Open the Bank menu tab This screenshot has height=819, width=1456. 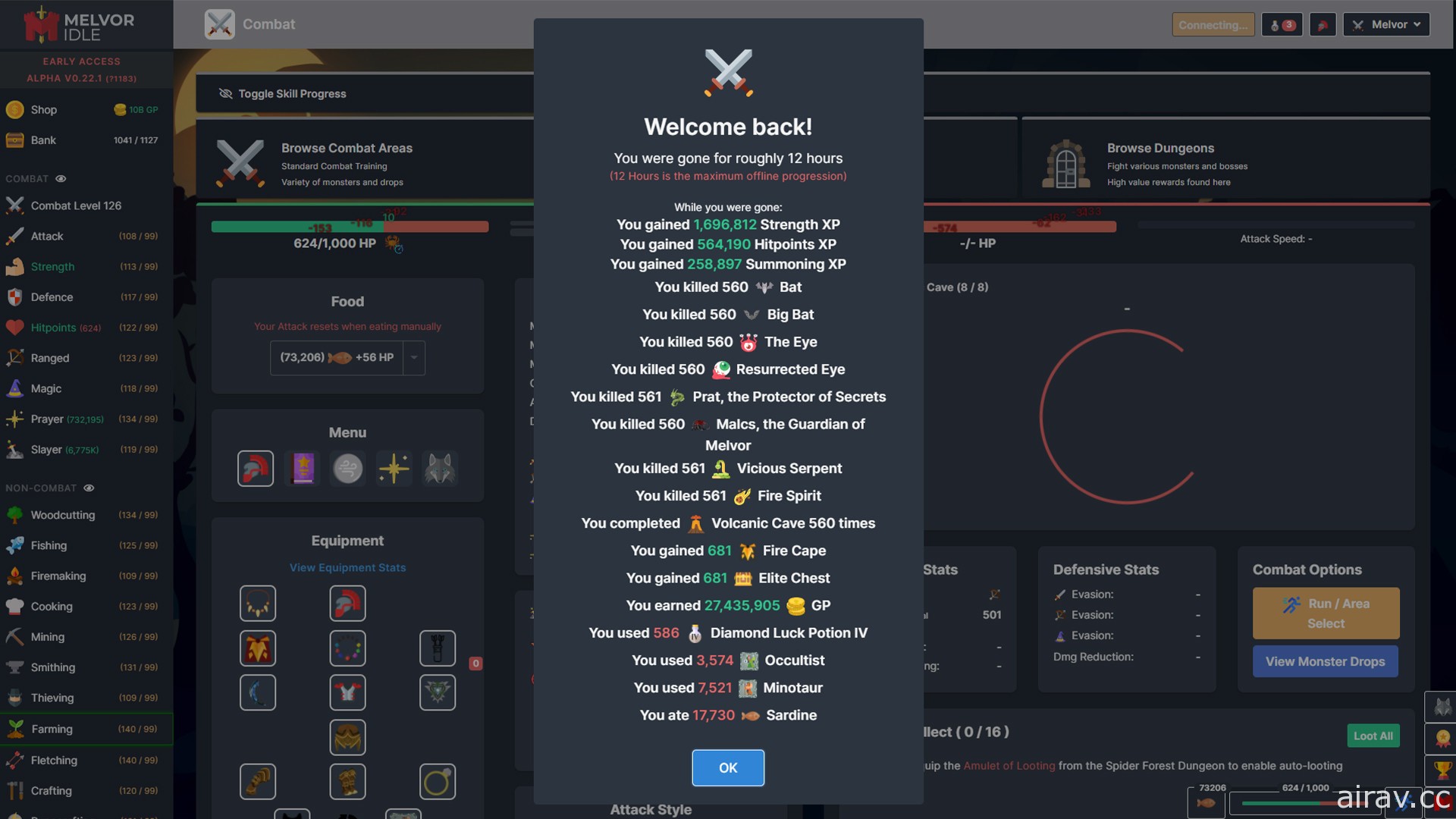coord(42,140)
